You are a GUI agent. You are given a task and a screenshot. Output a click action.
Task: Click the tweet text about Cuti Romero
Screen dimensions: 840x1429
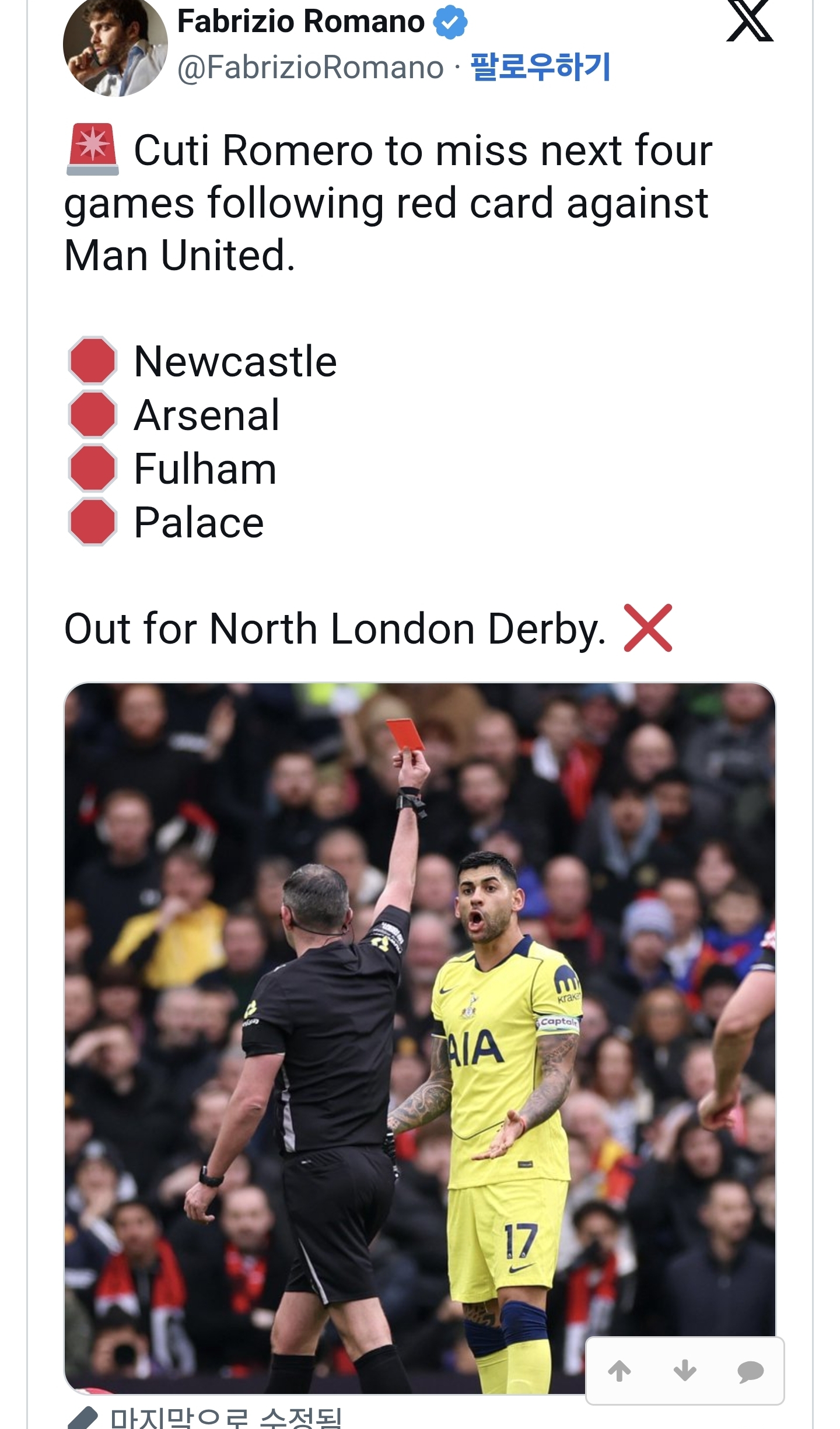pyautogui.click(x=388, y=202)
